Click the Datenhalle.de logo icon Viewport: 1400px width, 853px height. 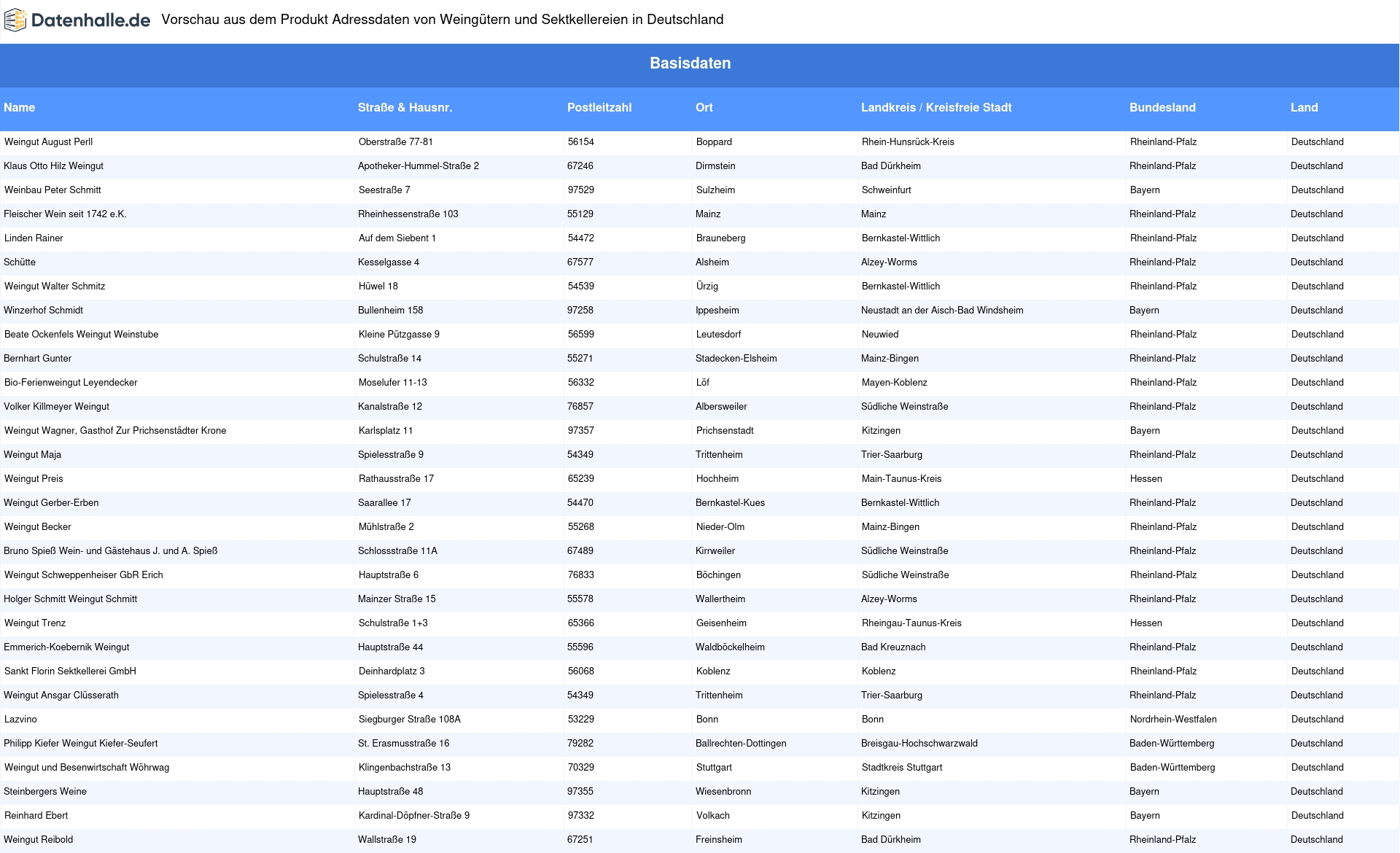click(x=15, y=20)
